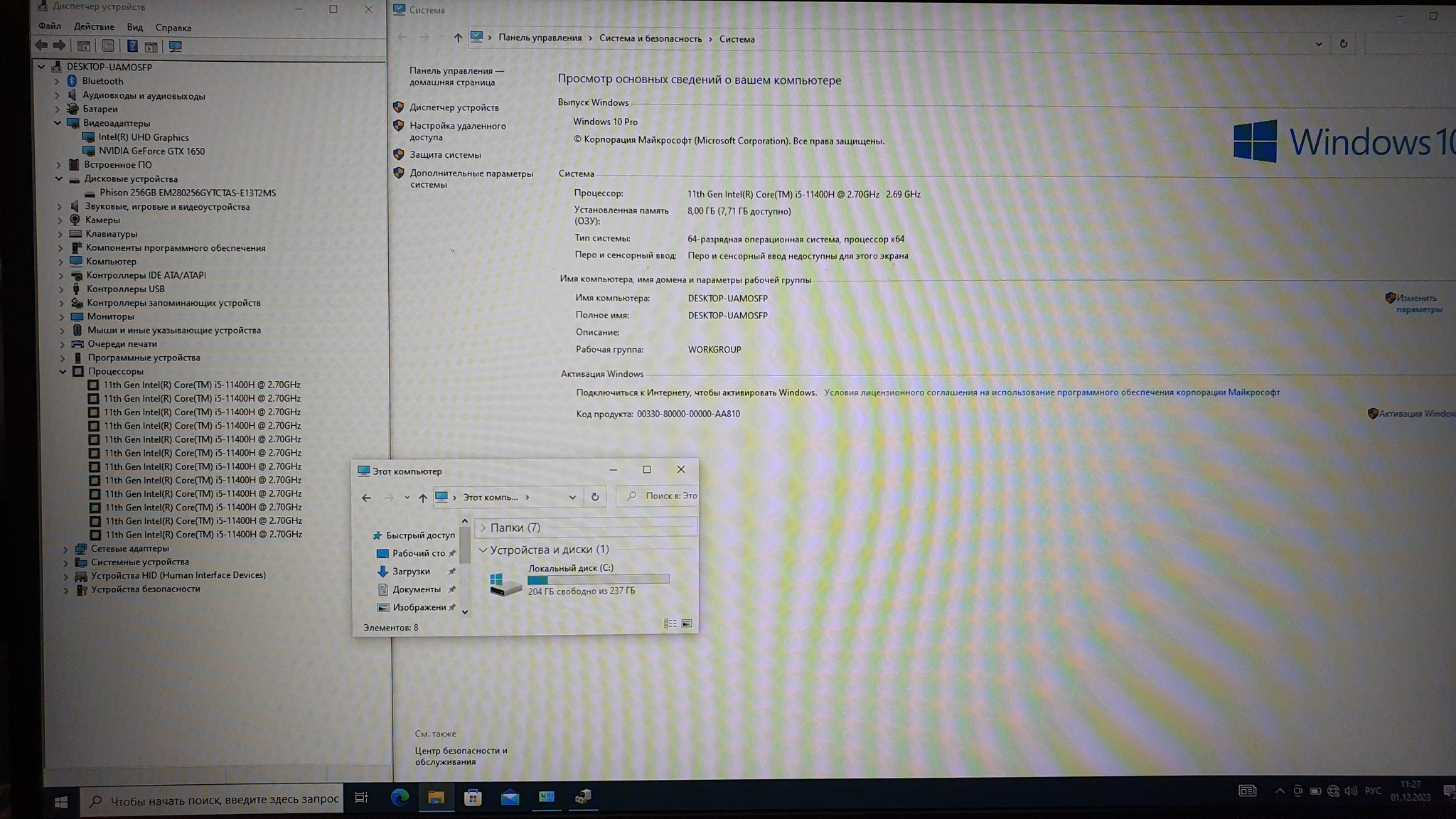Click Show/Hide Console Tree toolbar icon
This screenshot has width=1456, height=819.
tap(84, 46)
